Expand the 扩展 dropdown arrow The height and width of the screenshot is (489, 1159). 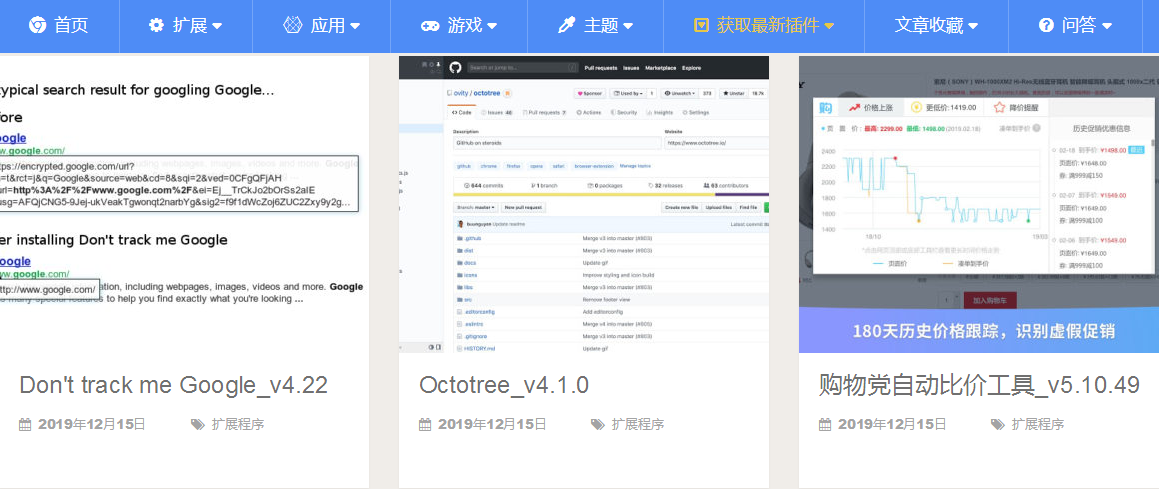click(217, 27)
